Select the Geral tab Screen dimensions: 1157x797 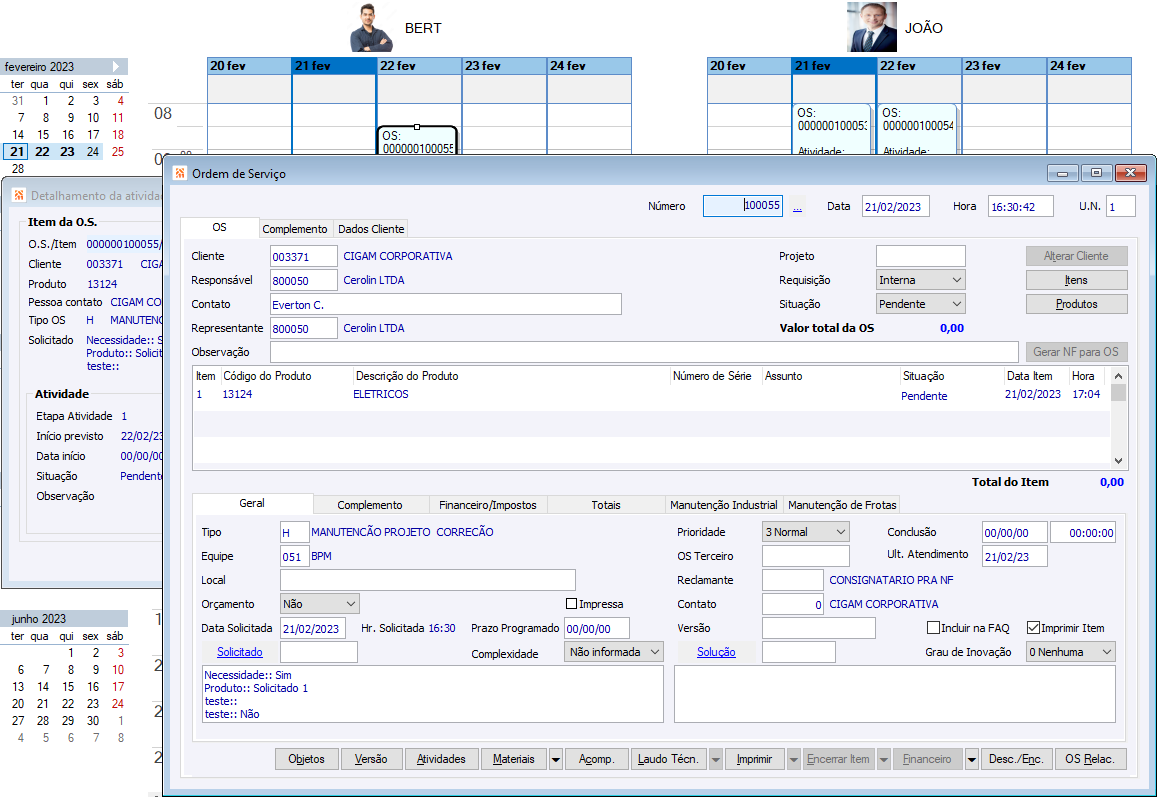252,503
